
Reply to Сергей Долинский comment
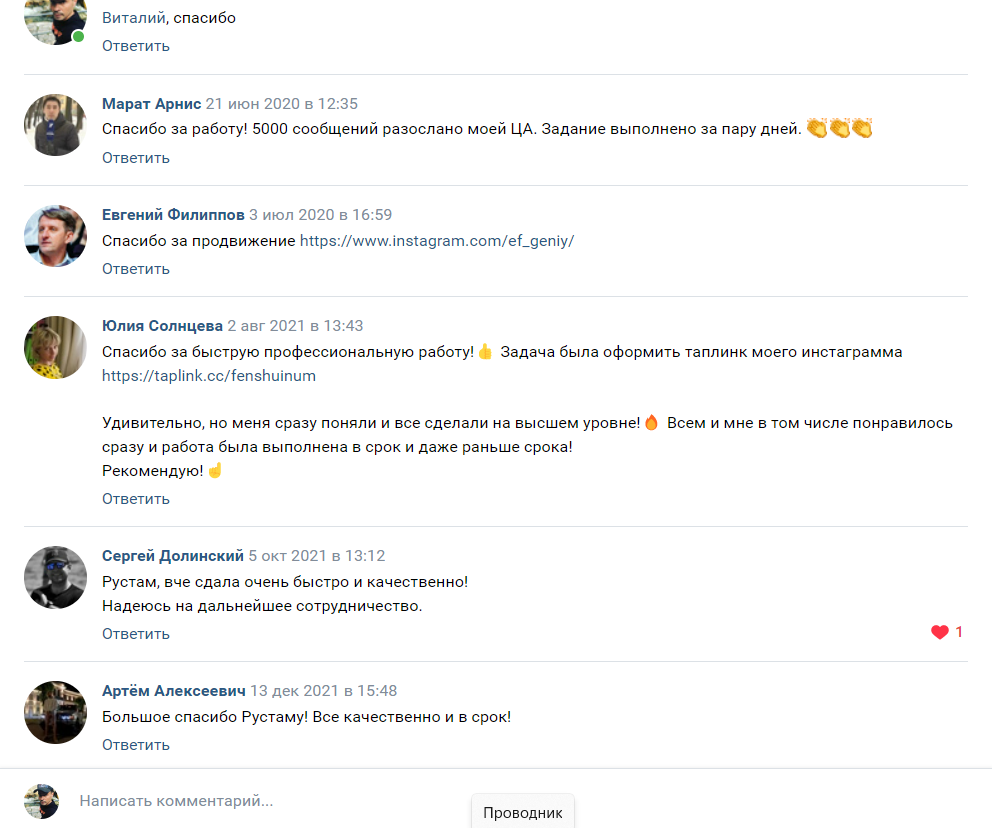(136, 634)
